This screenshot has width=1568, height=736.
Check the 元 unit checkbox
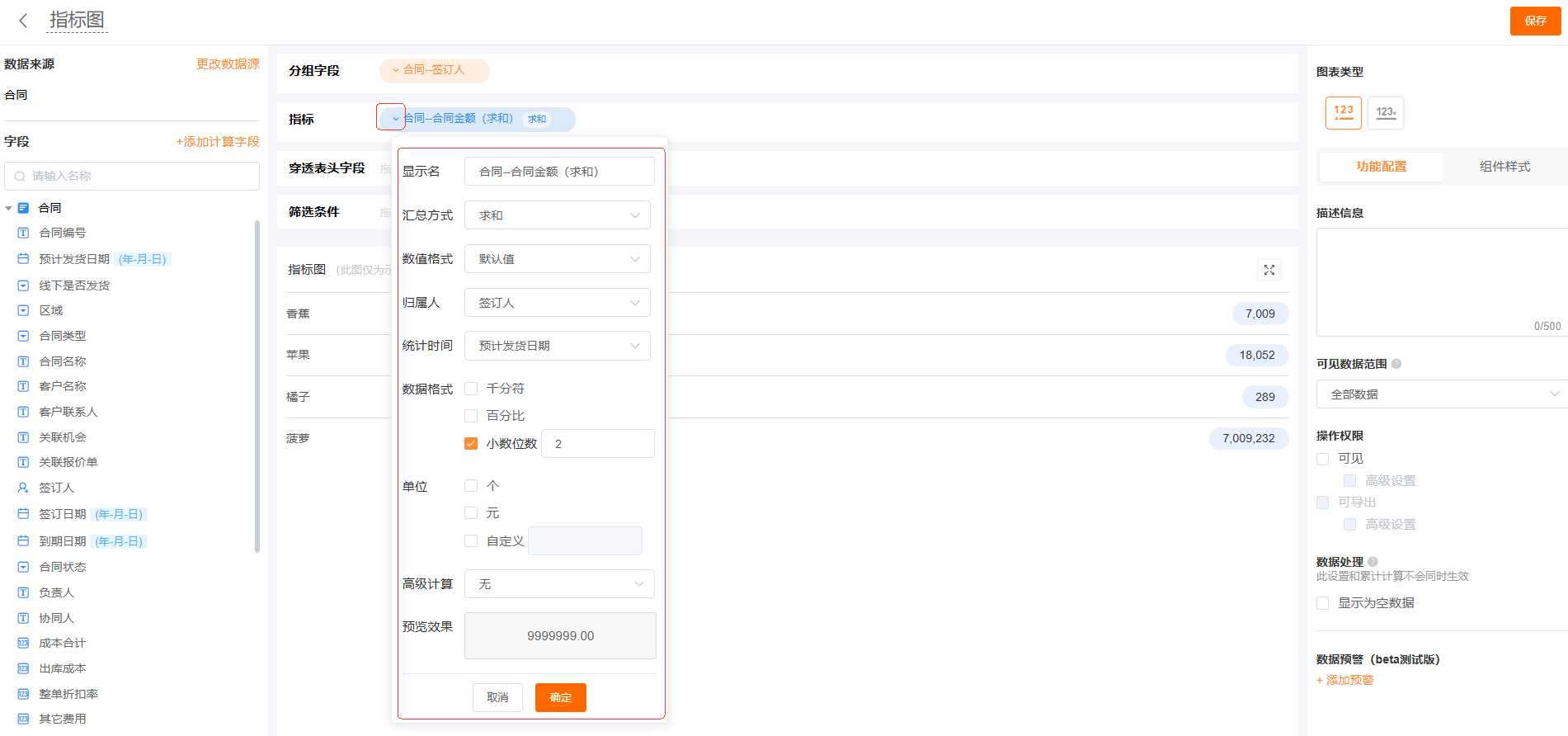click(x=471, y=513)
